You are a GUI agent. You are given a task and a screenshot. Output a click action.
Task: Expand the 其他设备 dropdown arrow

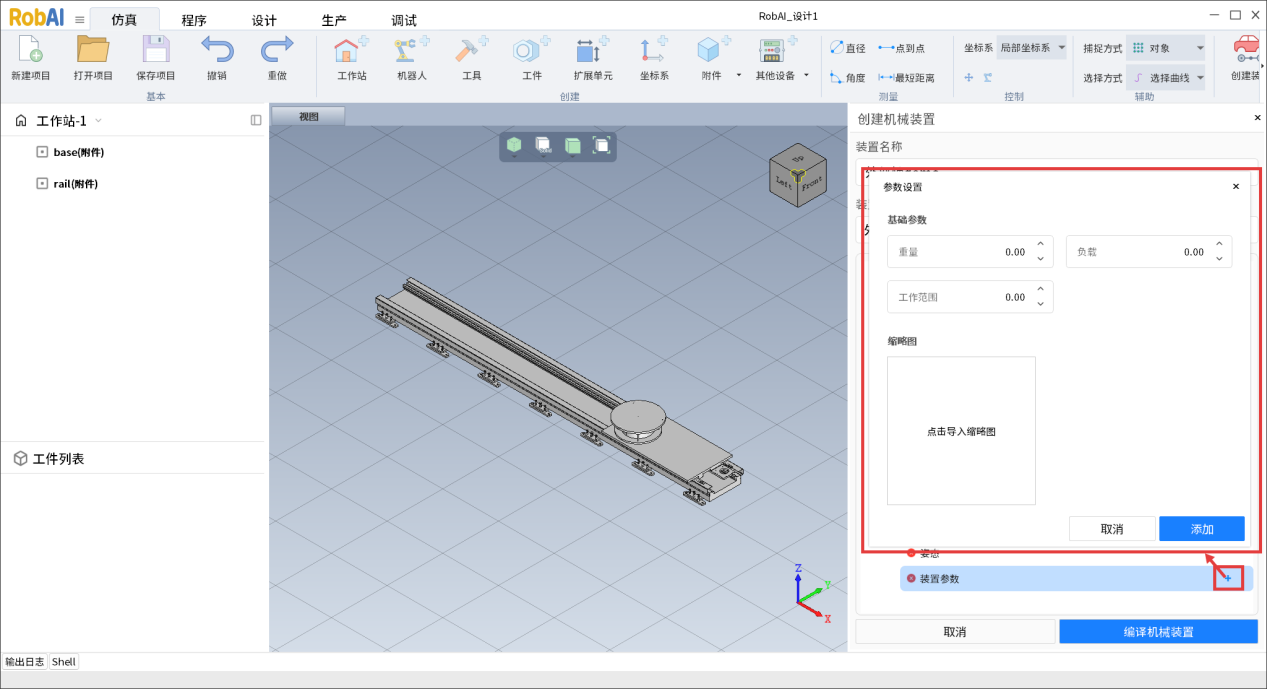[x=806, y=75]
